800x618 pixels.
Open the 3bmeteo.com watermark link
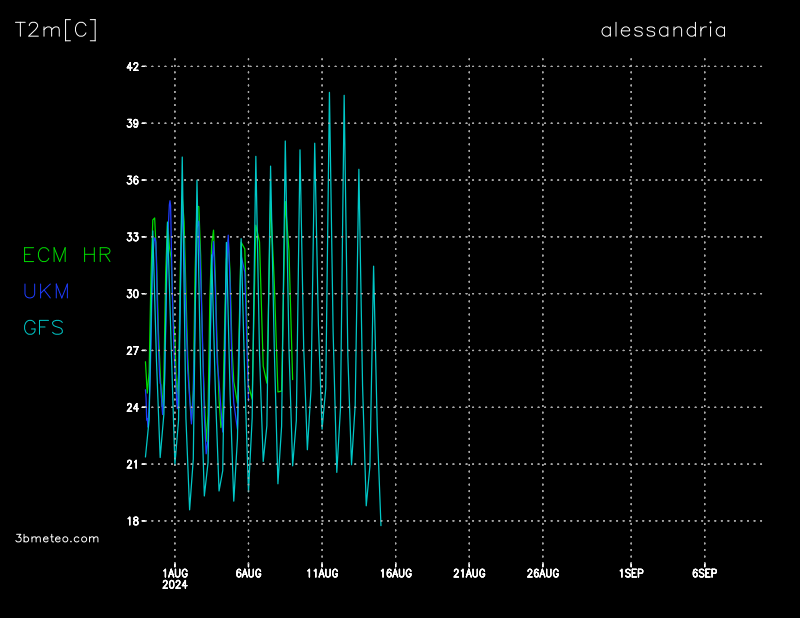point(58,538)
